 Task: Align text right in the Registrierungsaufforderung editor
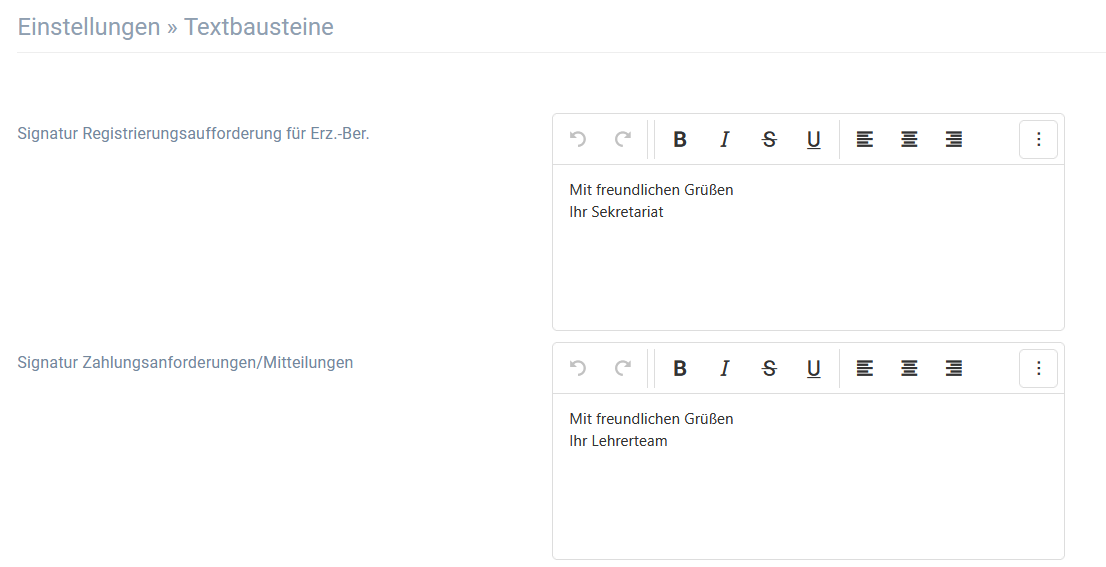(954, 140)
